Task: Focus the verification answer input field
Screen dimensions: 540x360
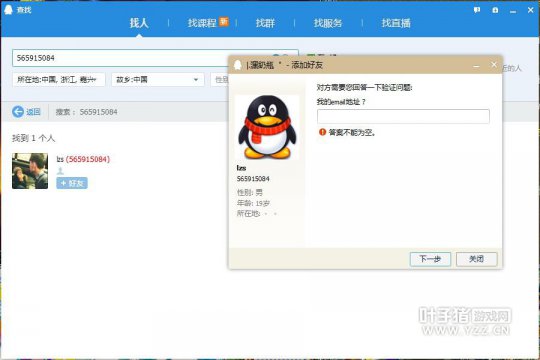Action: tap(403, 116)
